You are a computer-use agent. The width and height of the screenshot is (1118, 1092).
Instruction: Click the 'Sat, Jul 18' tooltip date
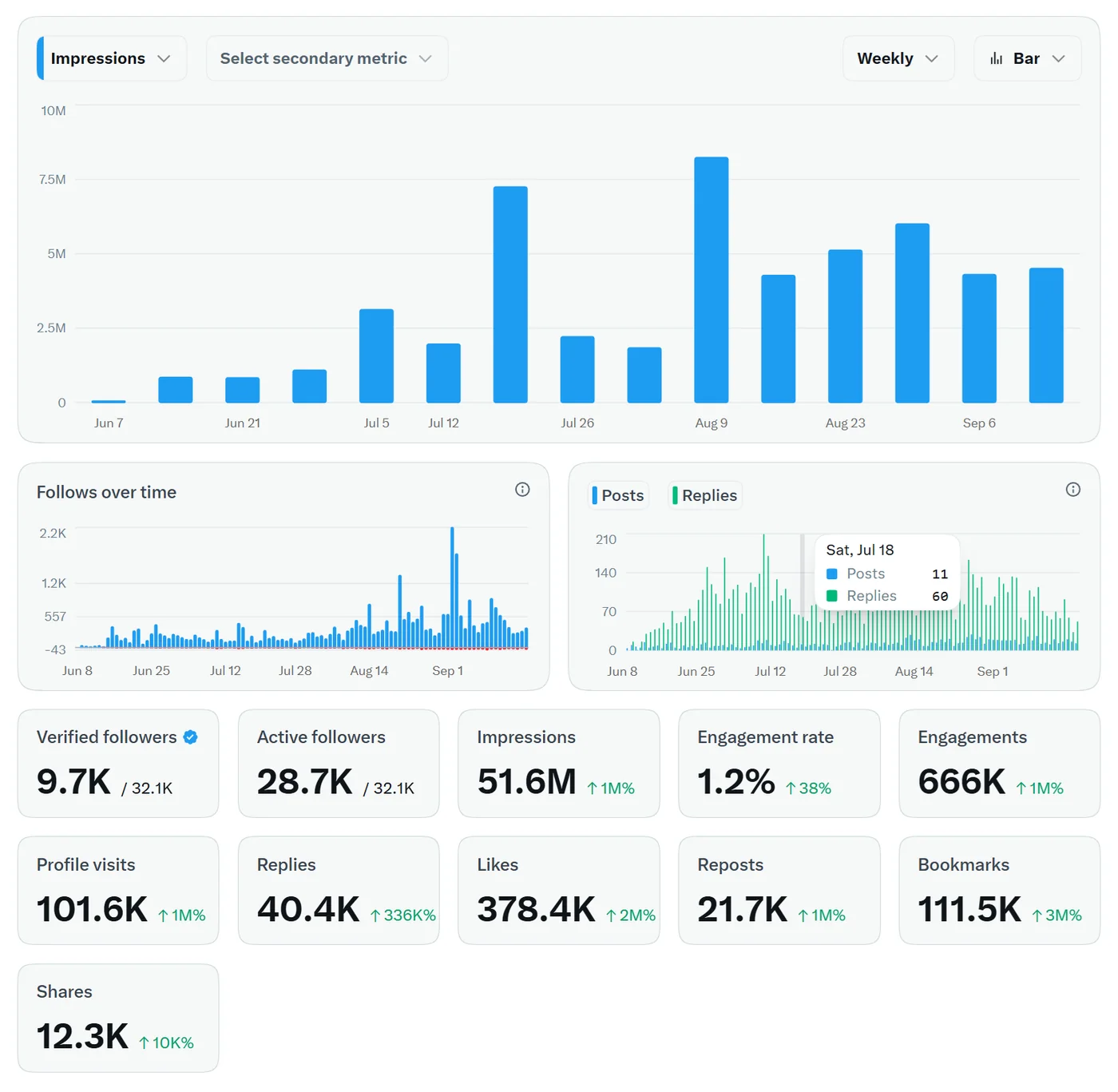(860, 550)
